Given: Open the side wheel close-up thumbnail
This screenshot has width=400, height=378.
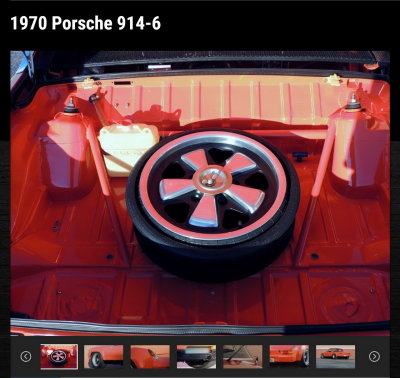Looking at the screenshot, I should click(103, 357).
